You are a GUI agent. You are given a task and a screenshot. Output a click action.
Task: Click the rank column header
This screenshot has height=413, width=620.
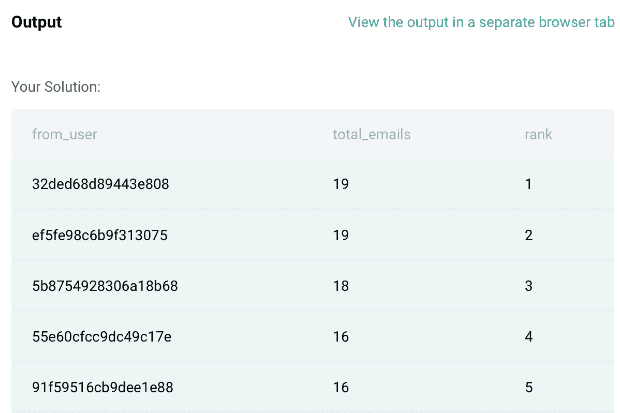[538, 134]
